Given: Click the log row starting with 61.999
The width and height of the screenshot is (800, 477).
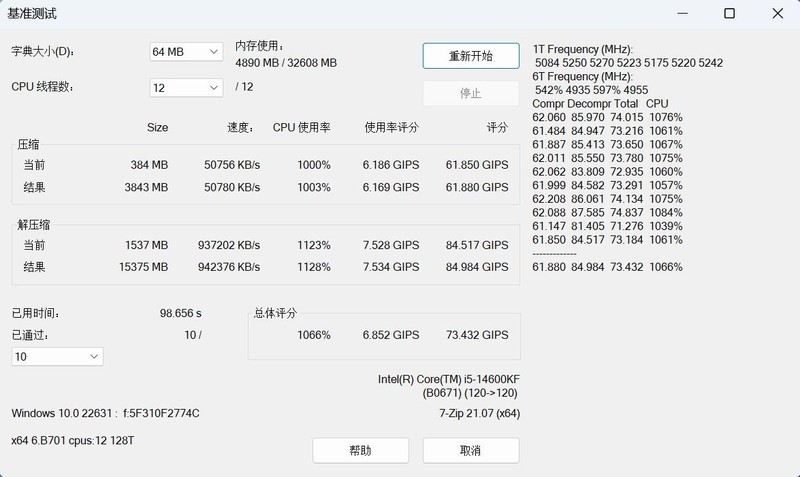Looking at the screenshot, I should [x=607, y=185].
